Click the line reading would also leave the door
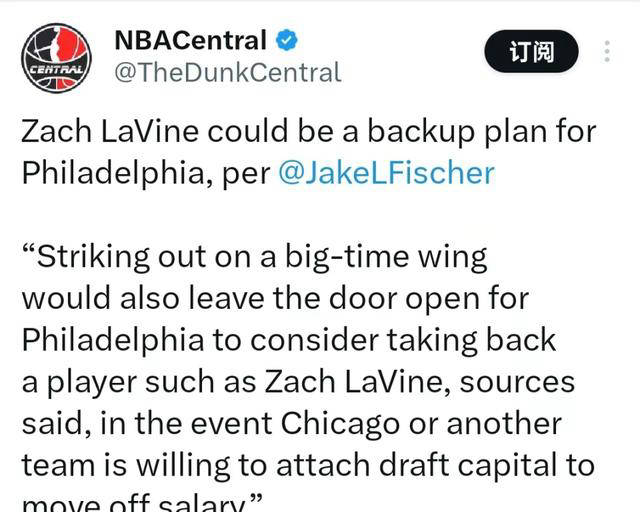The width and height of the screenshot is (640, 512). (x=275, y=298)
